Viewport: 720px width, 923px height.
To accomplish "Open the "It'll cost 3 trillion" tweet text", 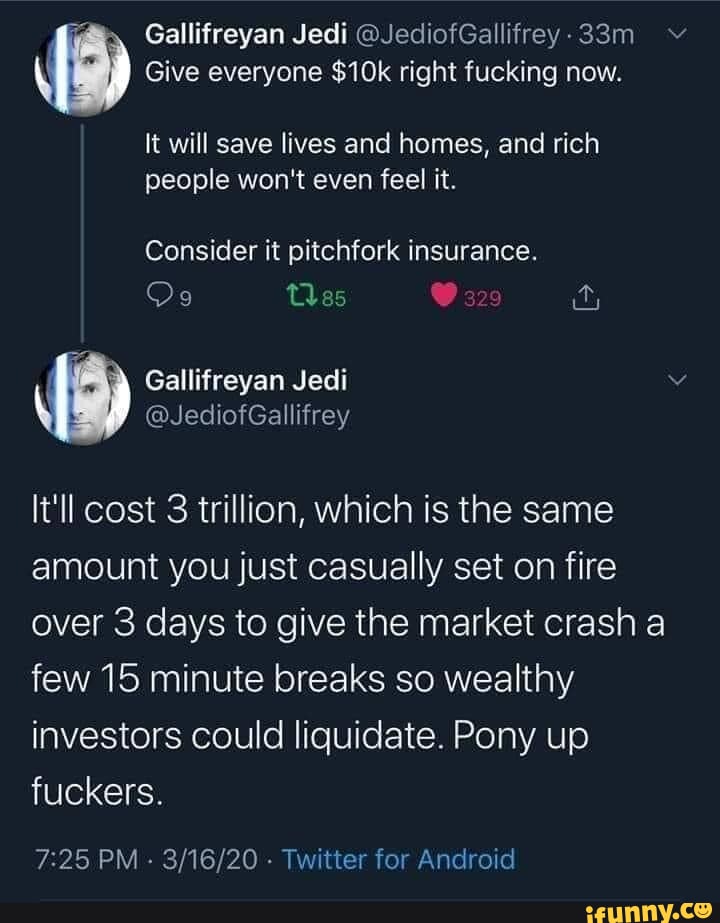I will (350, 650).
